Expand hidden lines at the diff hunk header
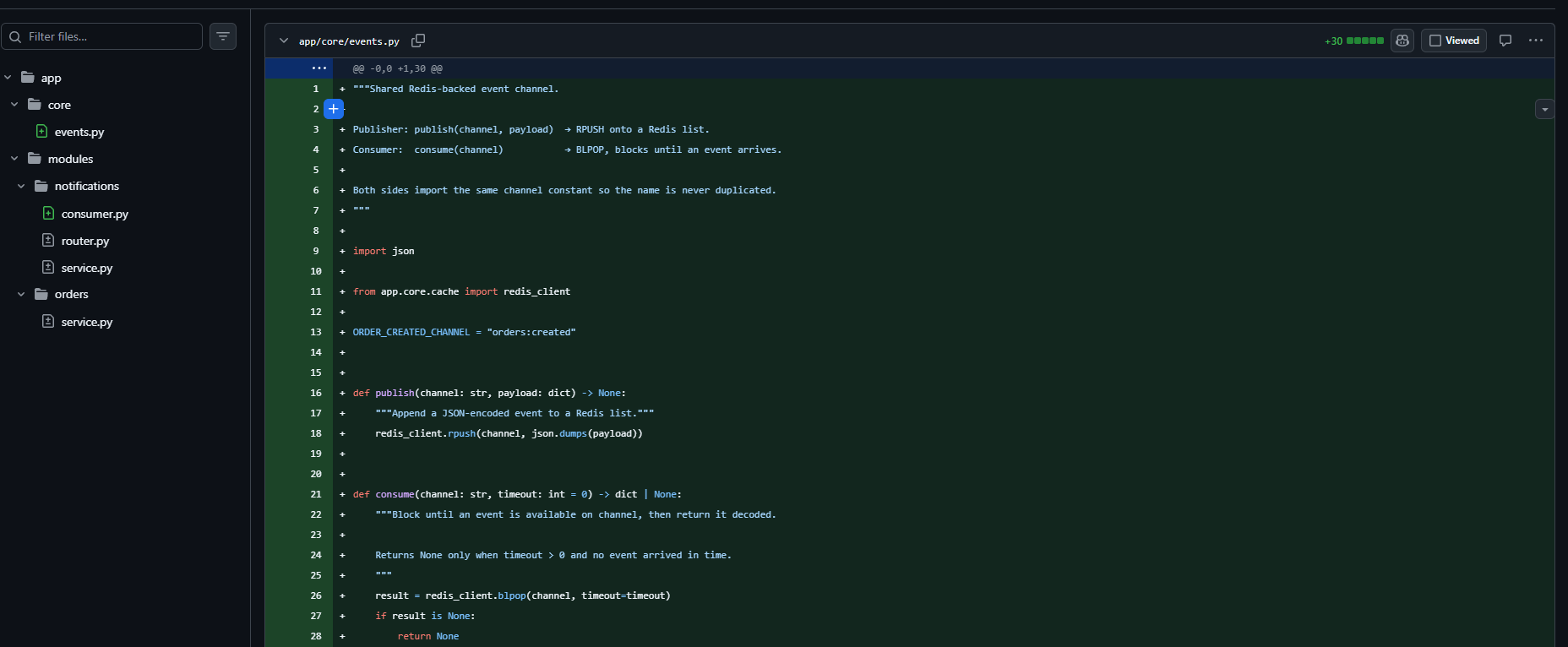The width and height of the screenshot is (1568, 647). click(318, 68)
